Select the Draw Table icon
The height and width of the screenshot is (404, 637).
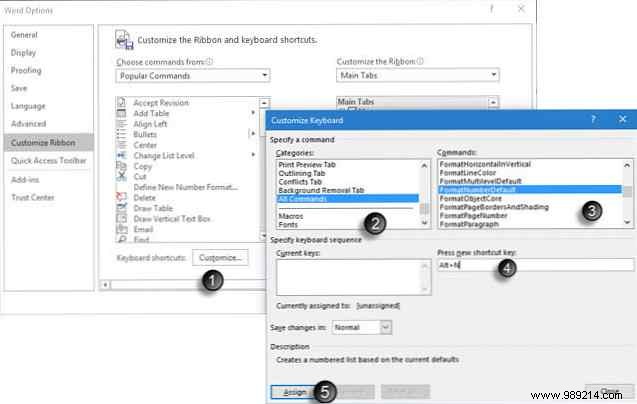pyautogui.click(x=121, y=208)
